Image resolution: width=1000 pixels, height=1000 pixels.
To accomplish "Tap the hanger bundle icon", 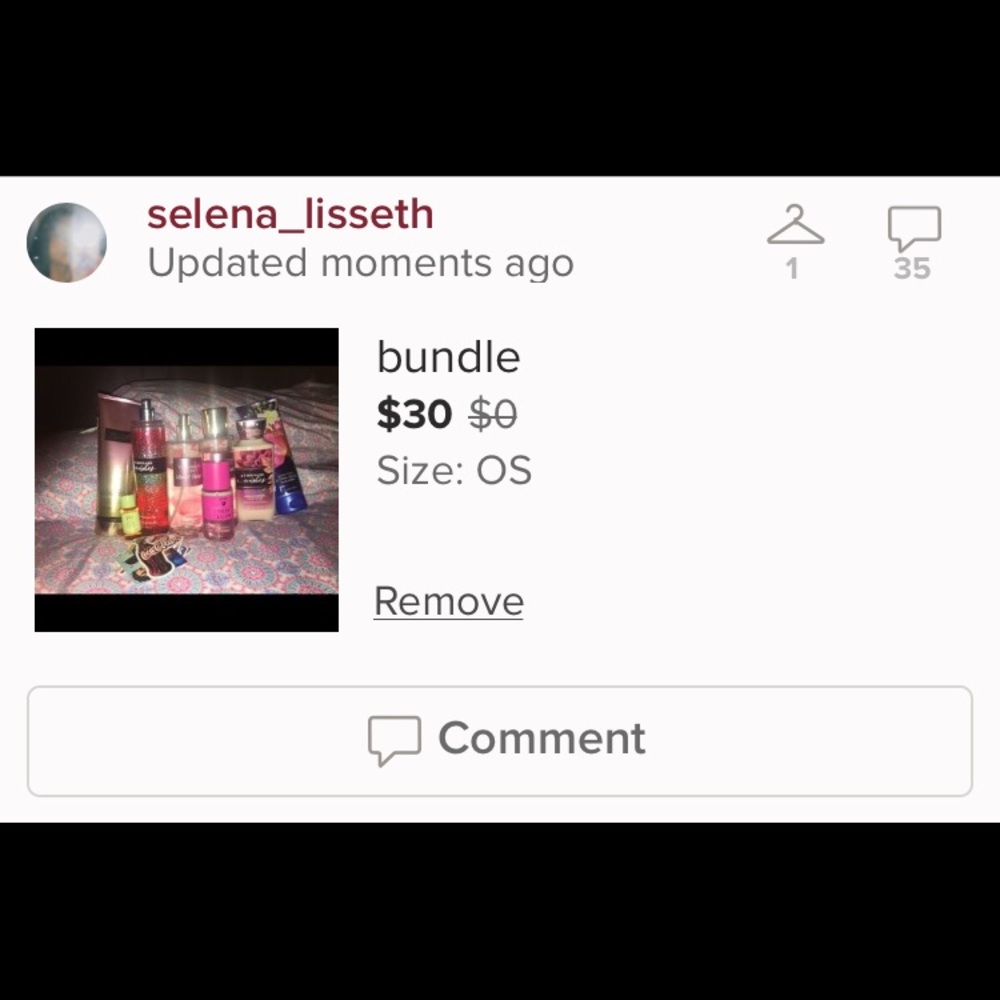I will (x=795, y=224).
